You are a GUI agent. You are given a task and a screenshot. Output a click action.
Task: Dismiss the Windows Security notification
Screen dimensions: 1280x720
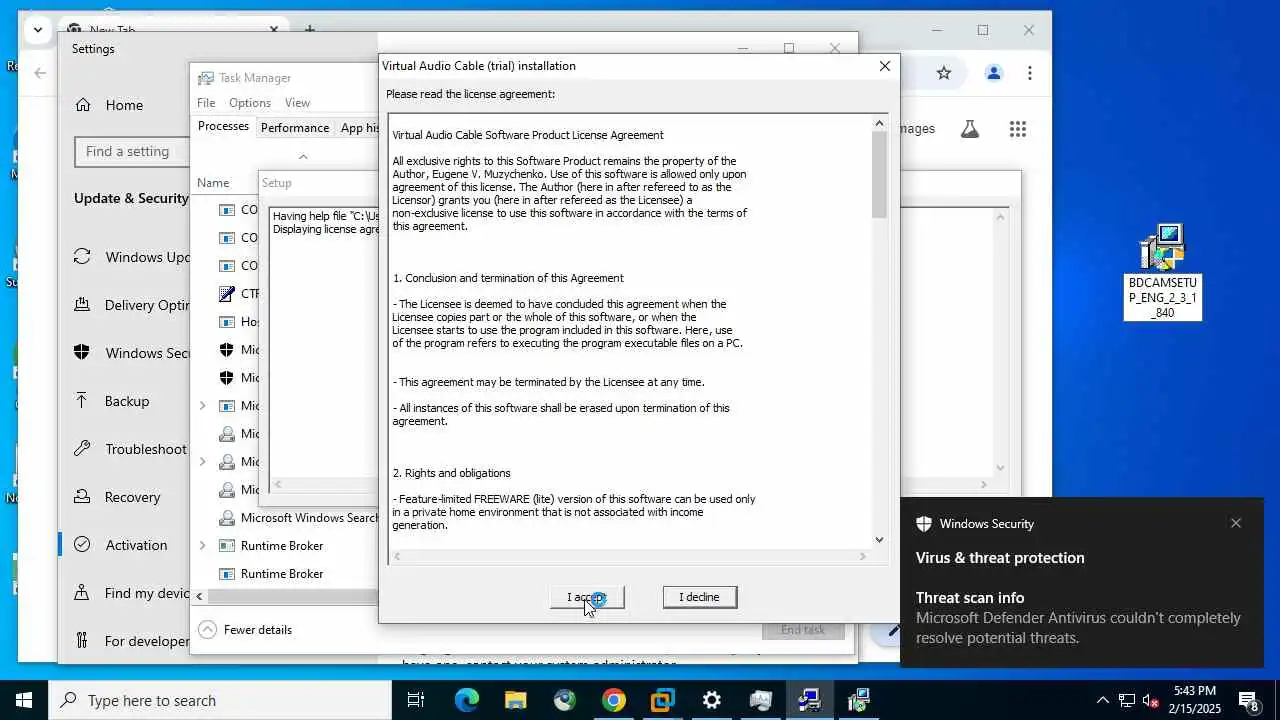pos(1236,523)
